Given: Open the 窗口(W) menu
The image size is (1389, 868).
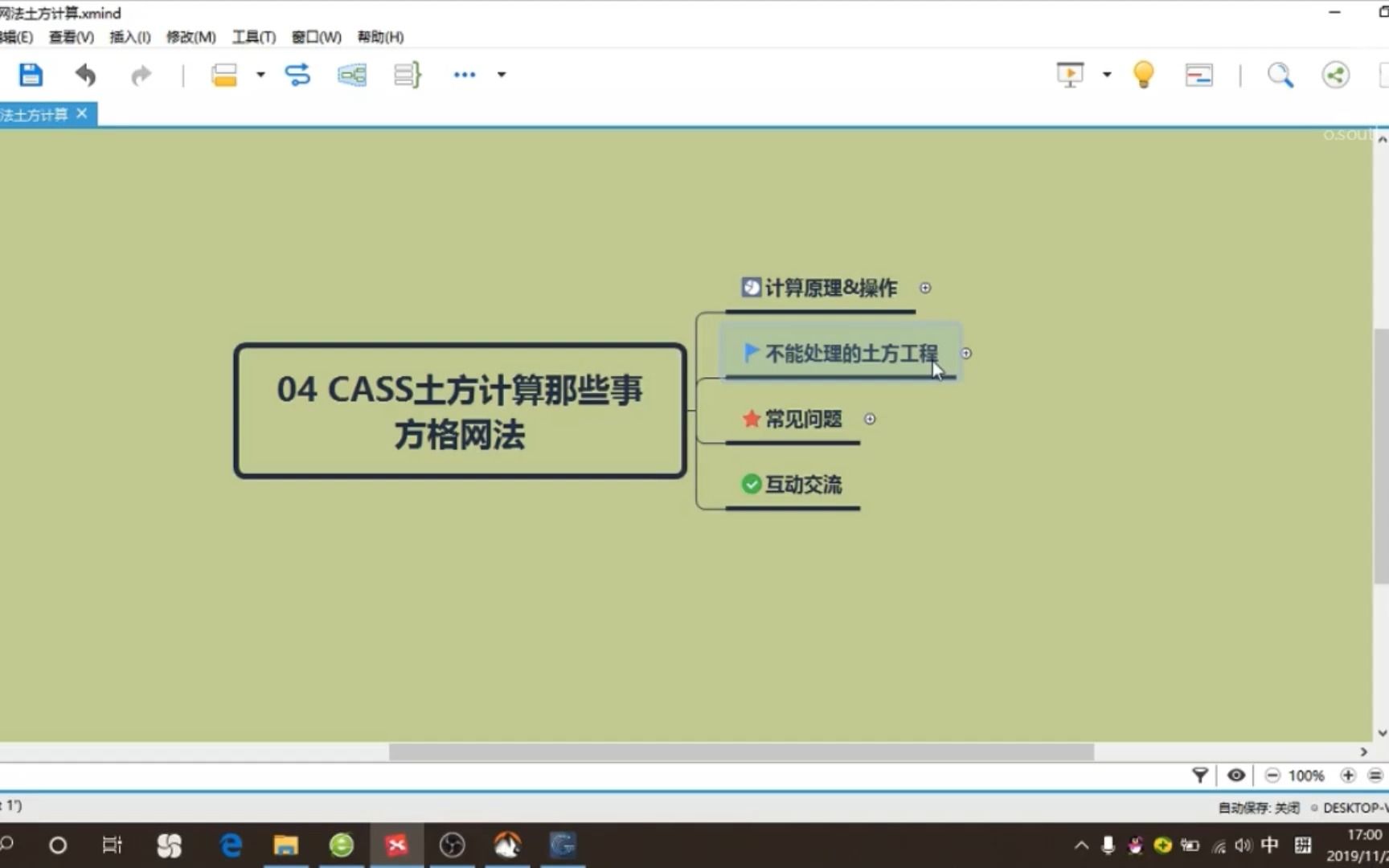Looking at the screenshot, I should (x=317, y=37).
